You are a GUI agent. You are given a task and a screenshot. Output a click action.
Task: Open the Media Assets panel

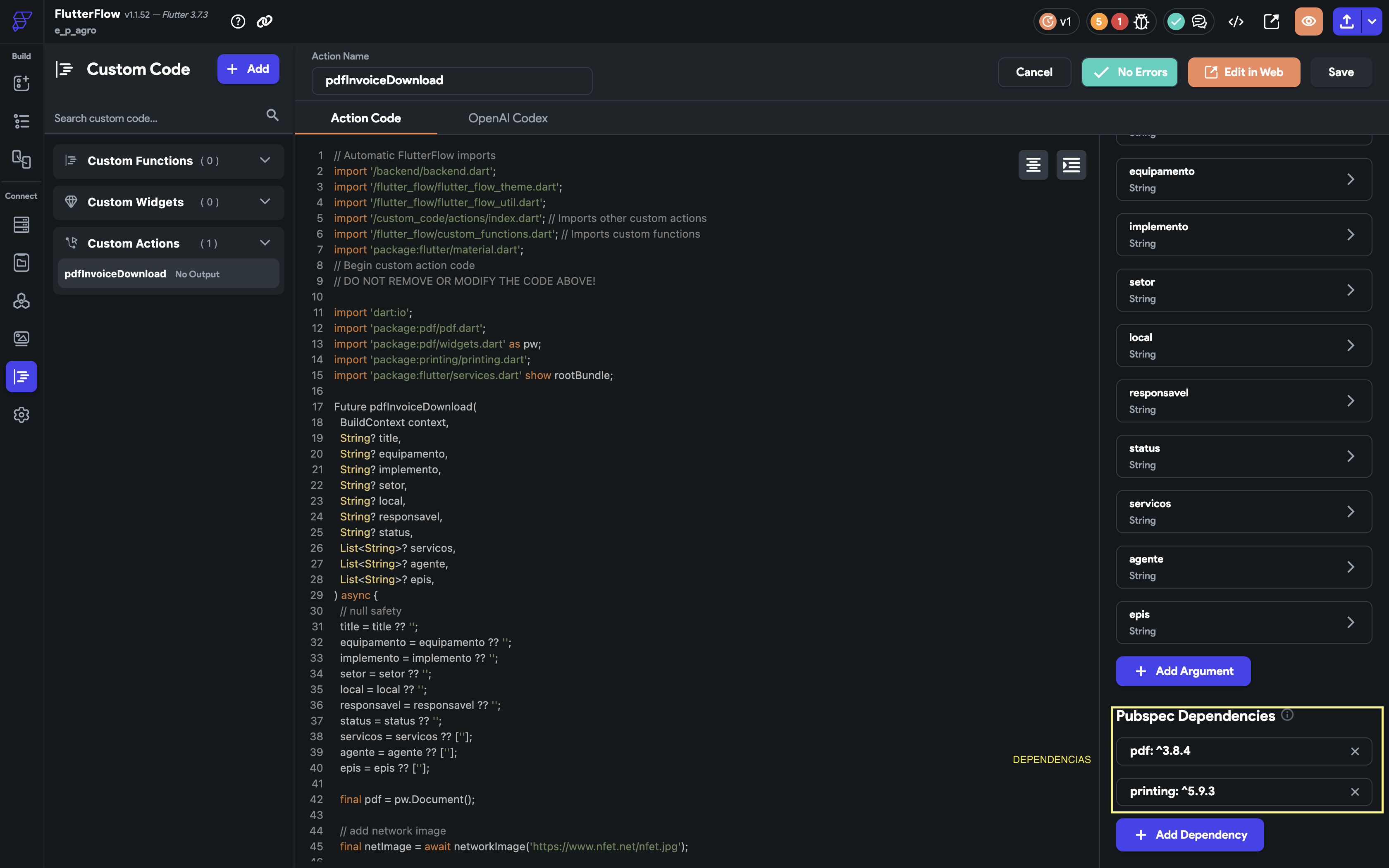click(x=21, y=338)
